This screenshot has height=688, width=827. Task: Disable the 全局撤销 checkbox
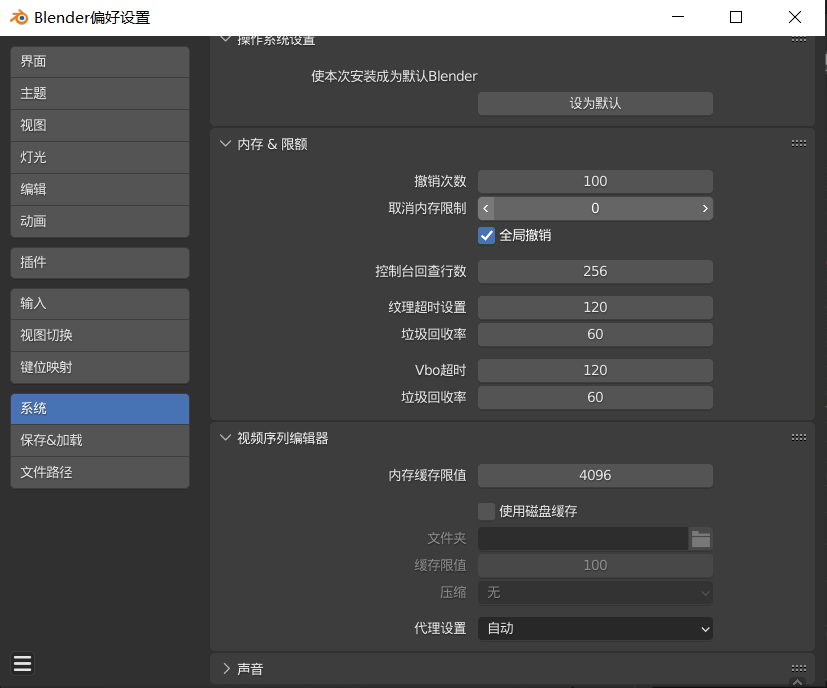tap(486, 235)
